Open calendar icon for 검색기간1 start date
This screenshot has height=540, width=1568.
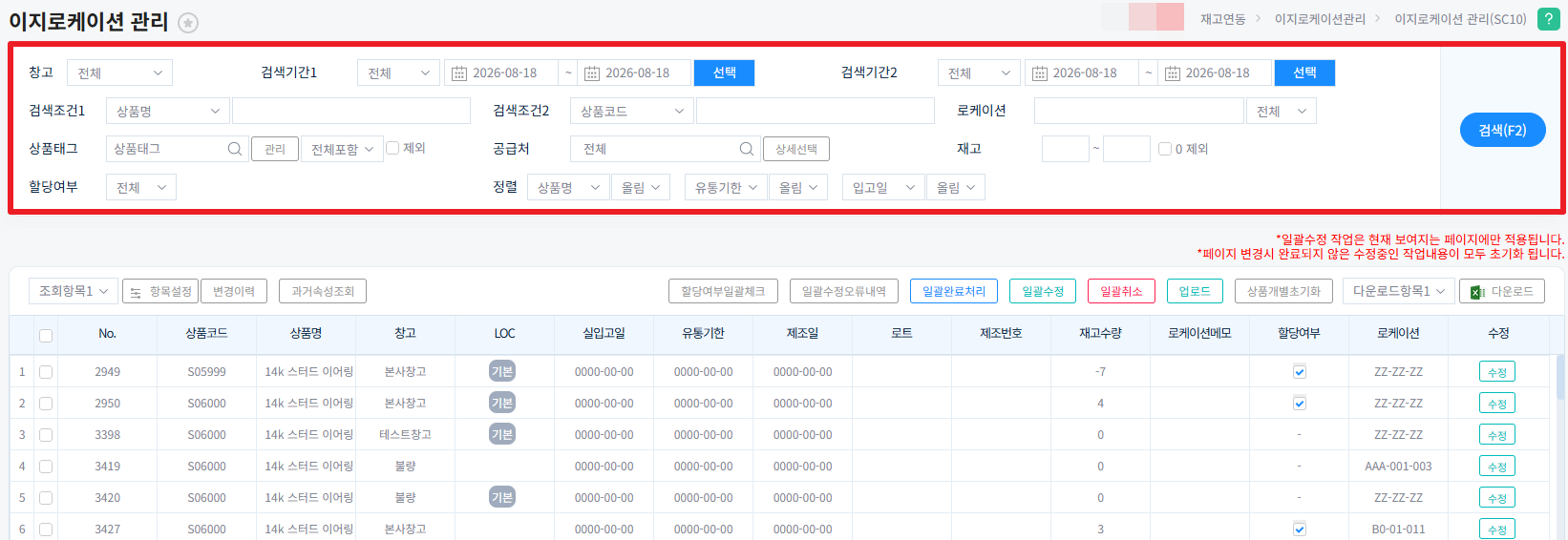[x=459, y=73]
